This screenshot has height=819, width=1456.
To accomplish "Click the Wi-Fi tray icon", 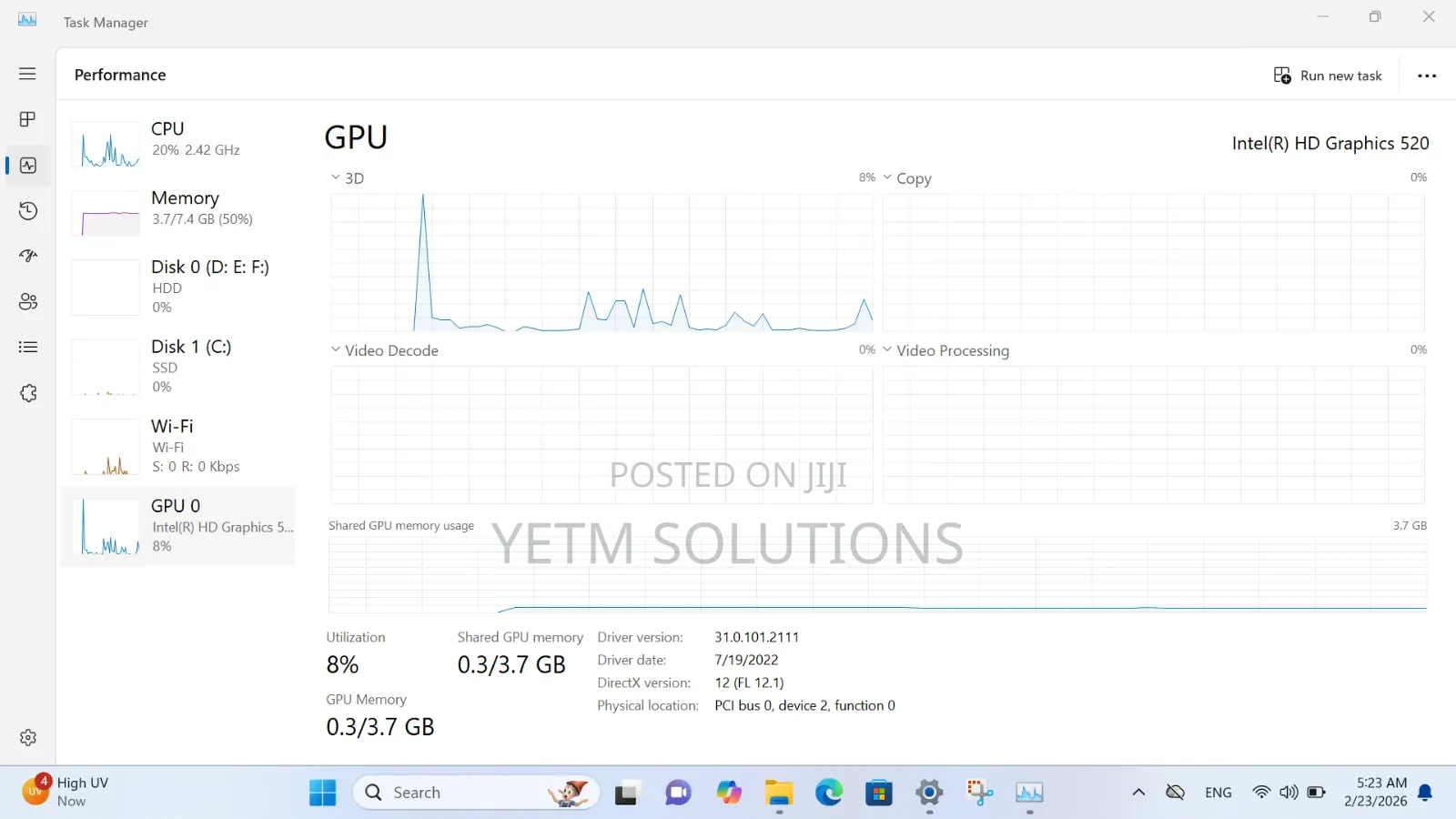I will (x=1261, y=793).
